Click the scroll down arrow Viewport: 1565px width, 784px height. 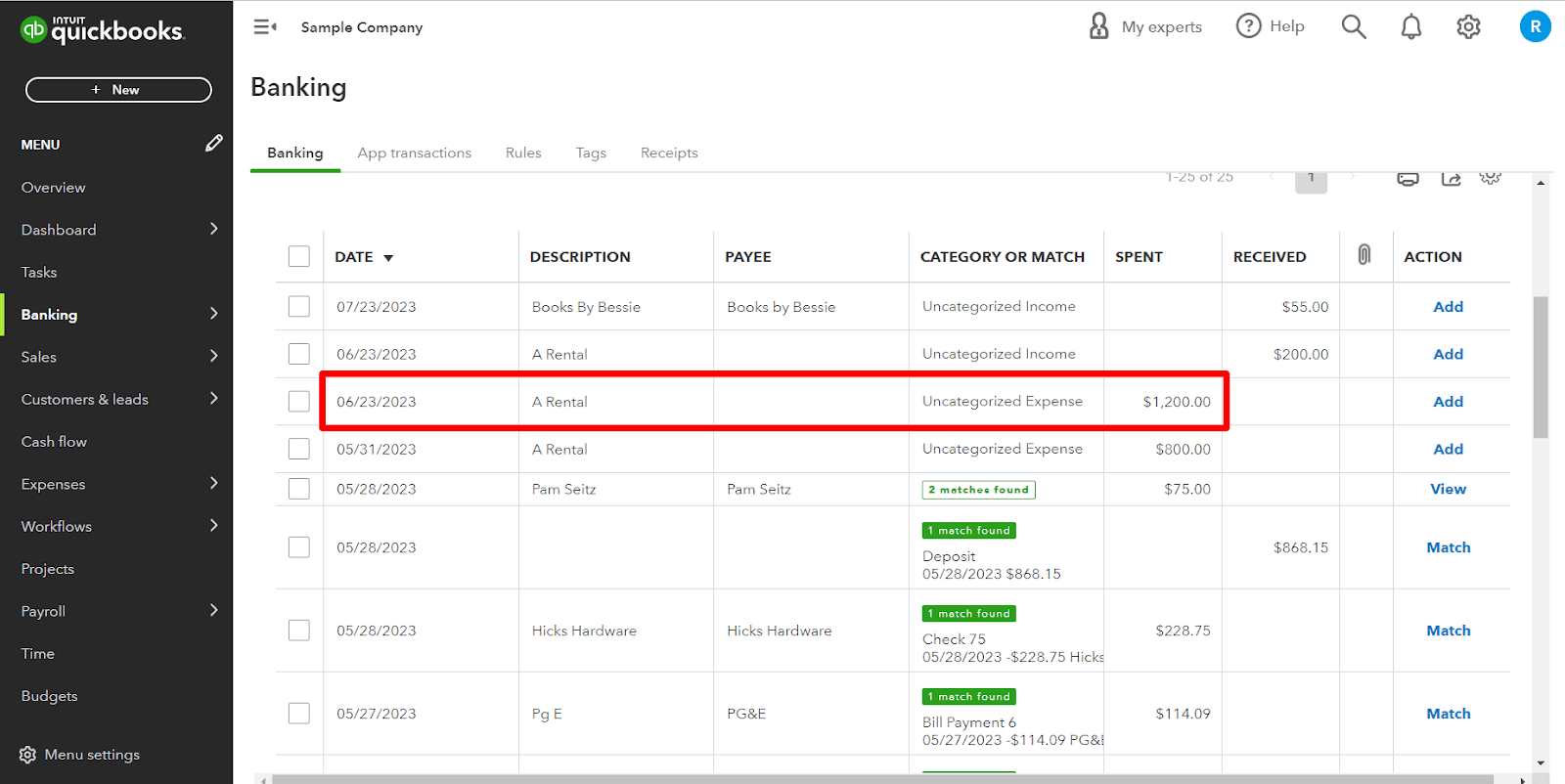pyautogui.click(x=1541, y=763)
